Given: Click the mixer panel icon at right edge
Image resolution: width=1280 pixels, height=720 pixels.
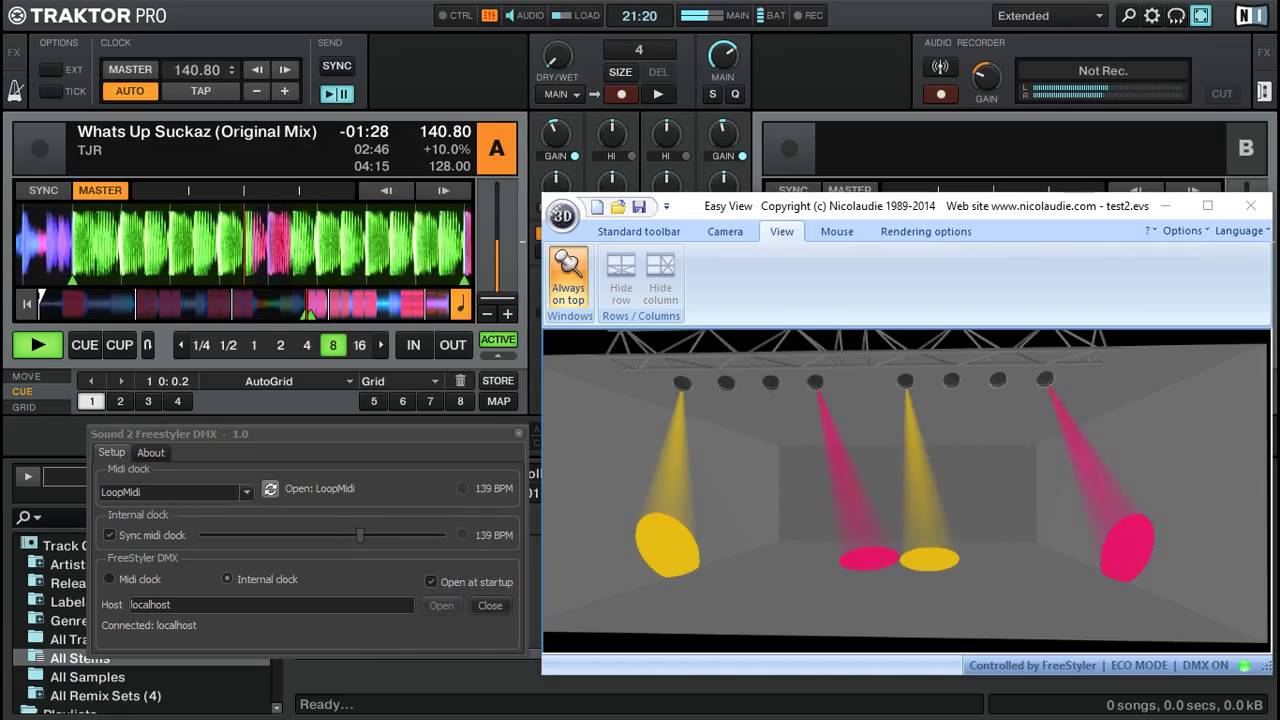Looking at the screenshot, I should [x=1264, y=91].
